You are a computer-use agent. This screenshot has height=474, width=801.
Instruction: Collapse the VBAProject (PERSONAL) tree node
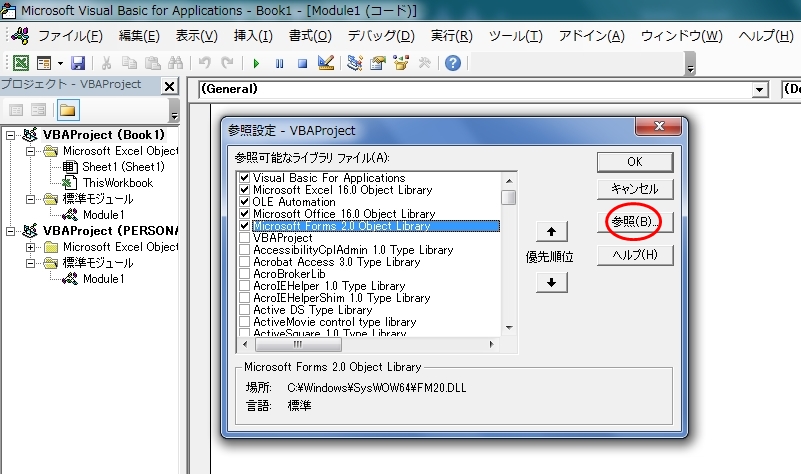[10, 231]
